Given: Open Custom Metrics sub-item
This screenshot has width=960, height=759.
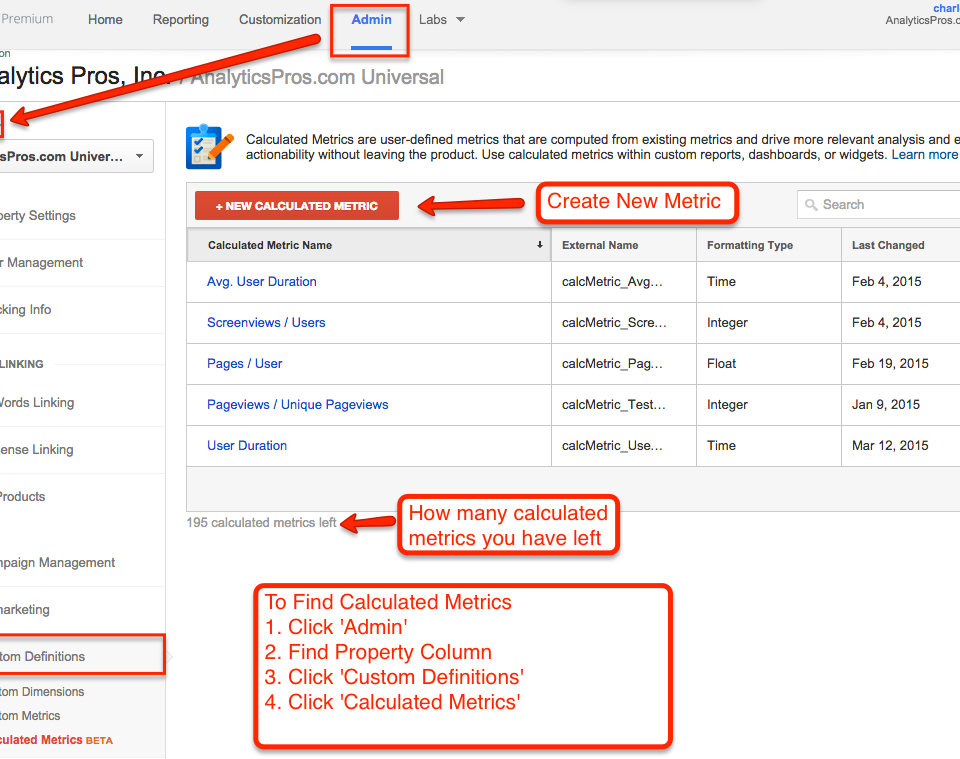Looking at the screenshot, I should (x=30, y=716).
